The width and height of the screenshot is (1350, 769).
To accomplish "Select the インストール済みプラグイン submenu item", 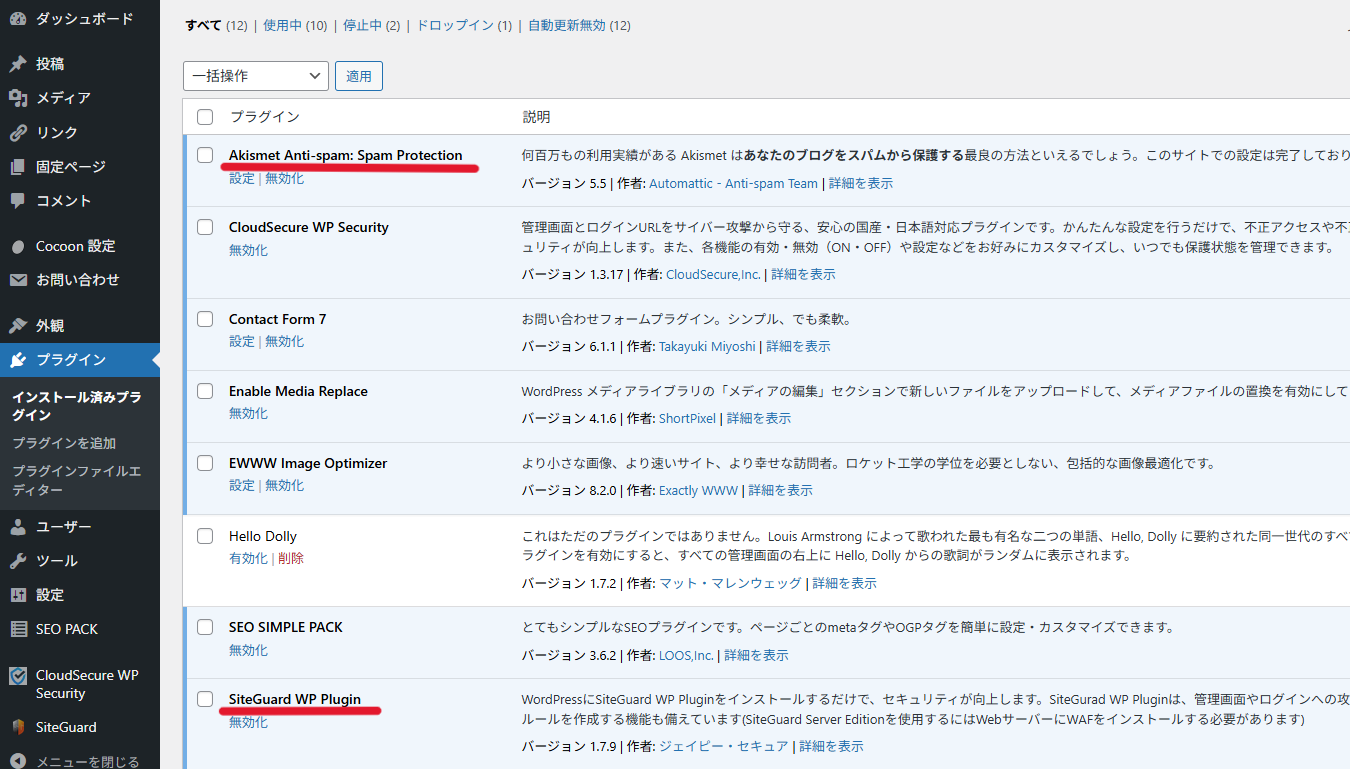I will click(76, 406).
